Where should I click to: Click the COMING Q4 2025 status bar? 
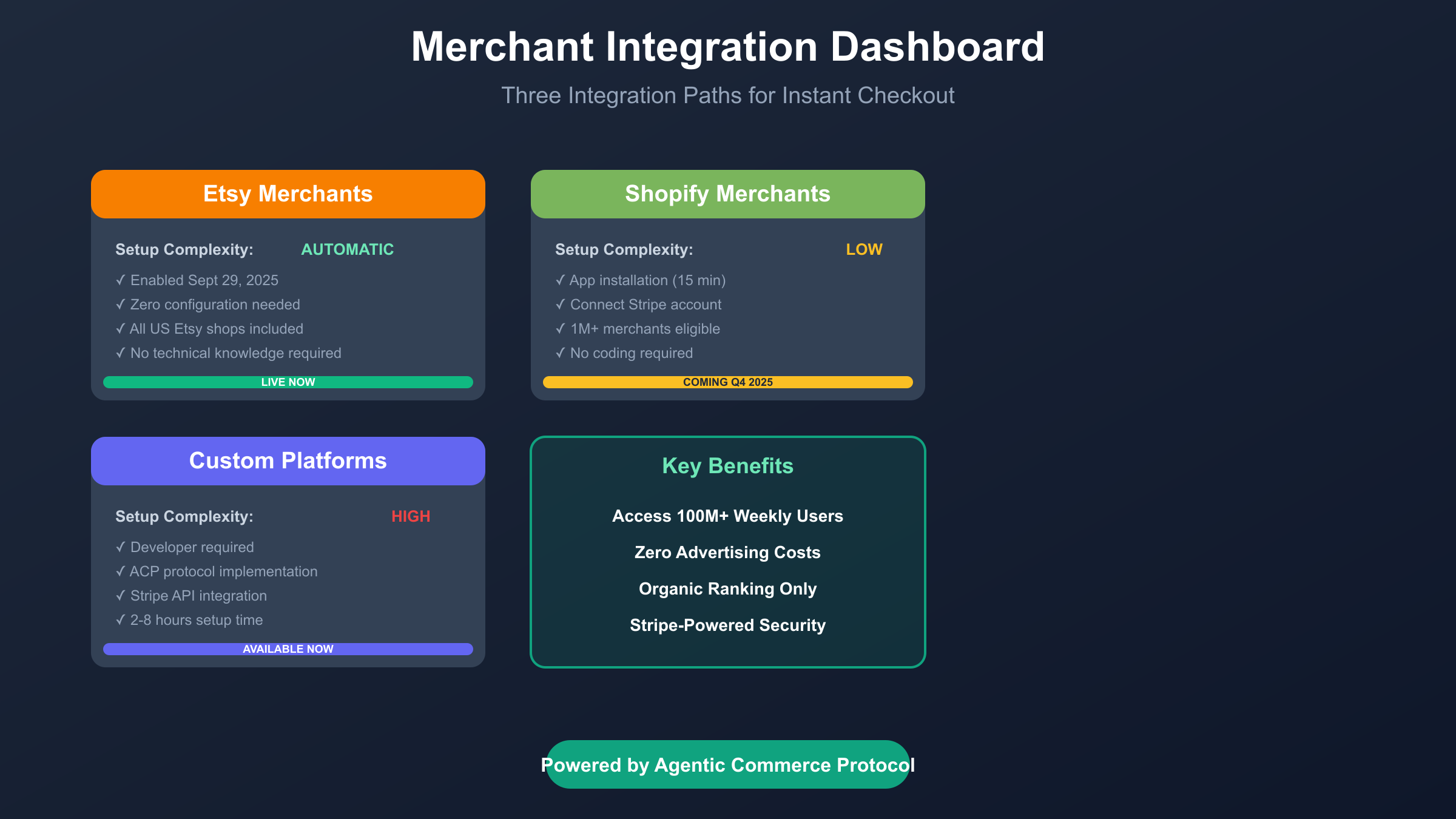727,382
